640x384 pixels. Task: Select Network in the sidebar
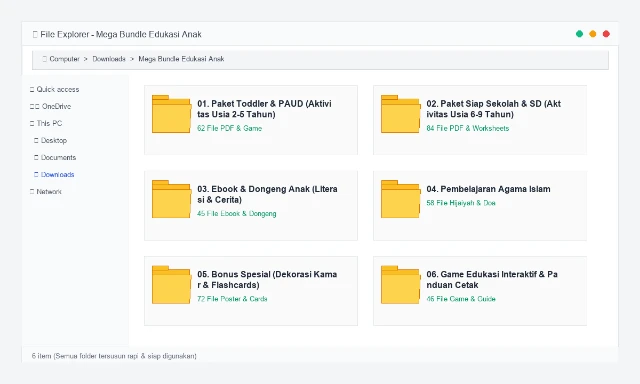[46, 192]
